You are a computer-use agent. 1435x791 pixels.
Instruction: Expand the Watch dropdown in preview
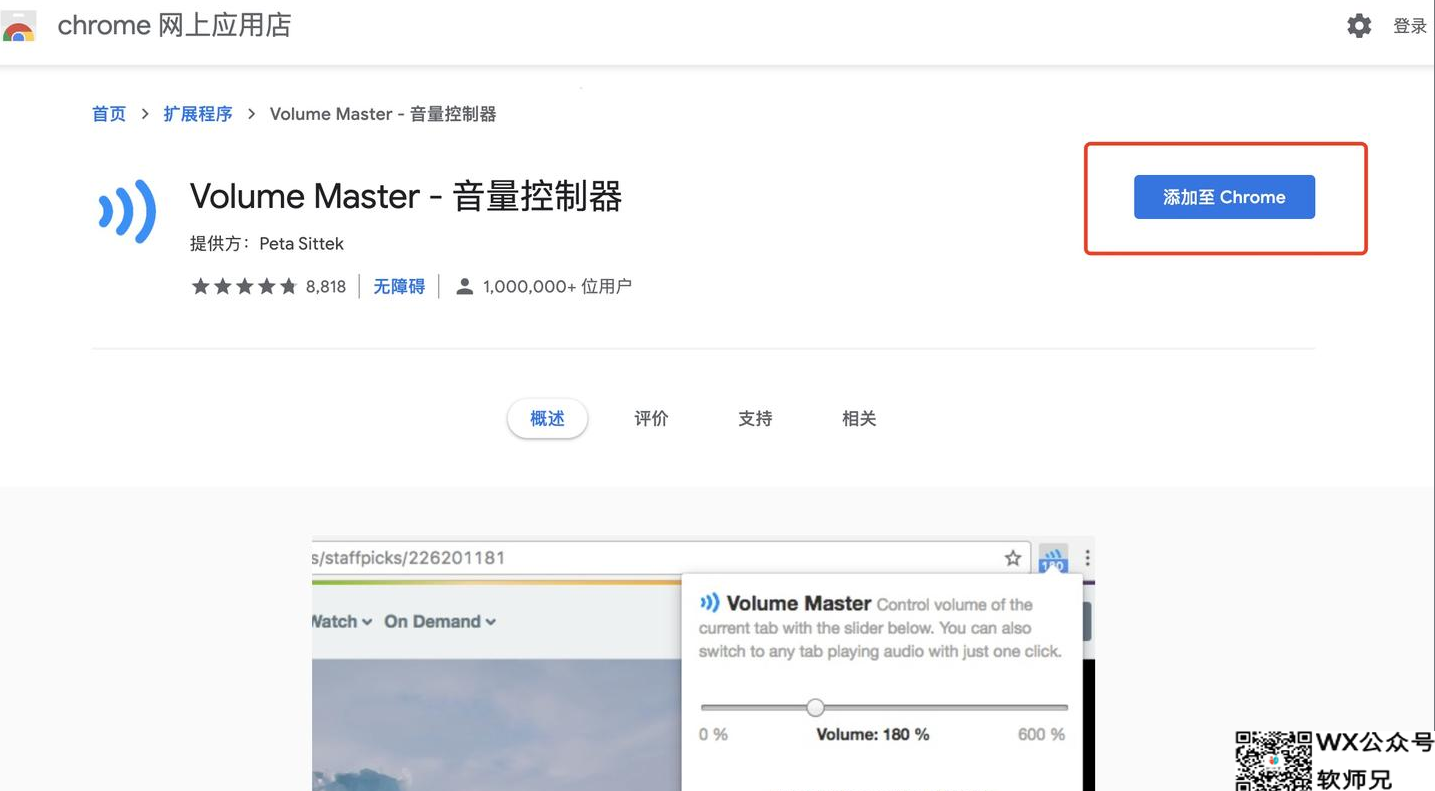coord(342,621)
